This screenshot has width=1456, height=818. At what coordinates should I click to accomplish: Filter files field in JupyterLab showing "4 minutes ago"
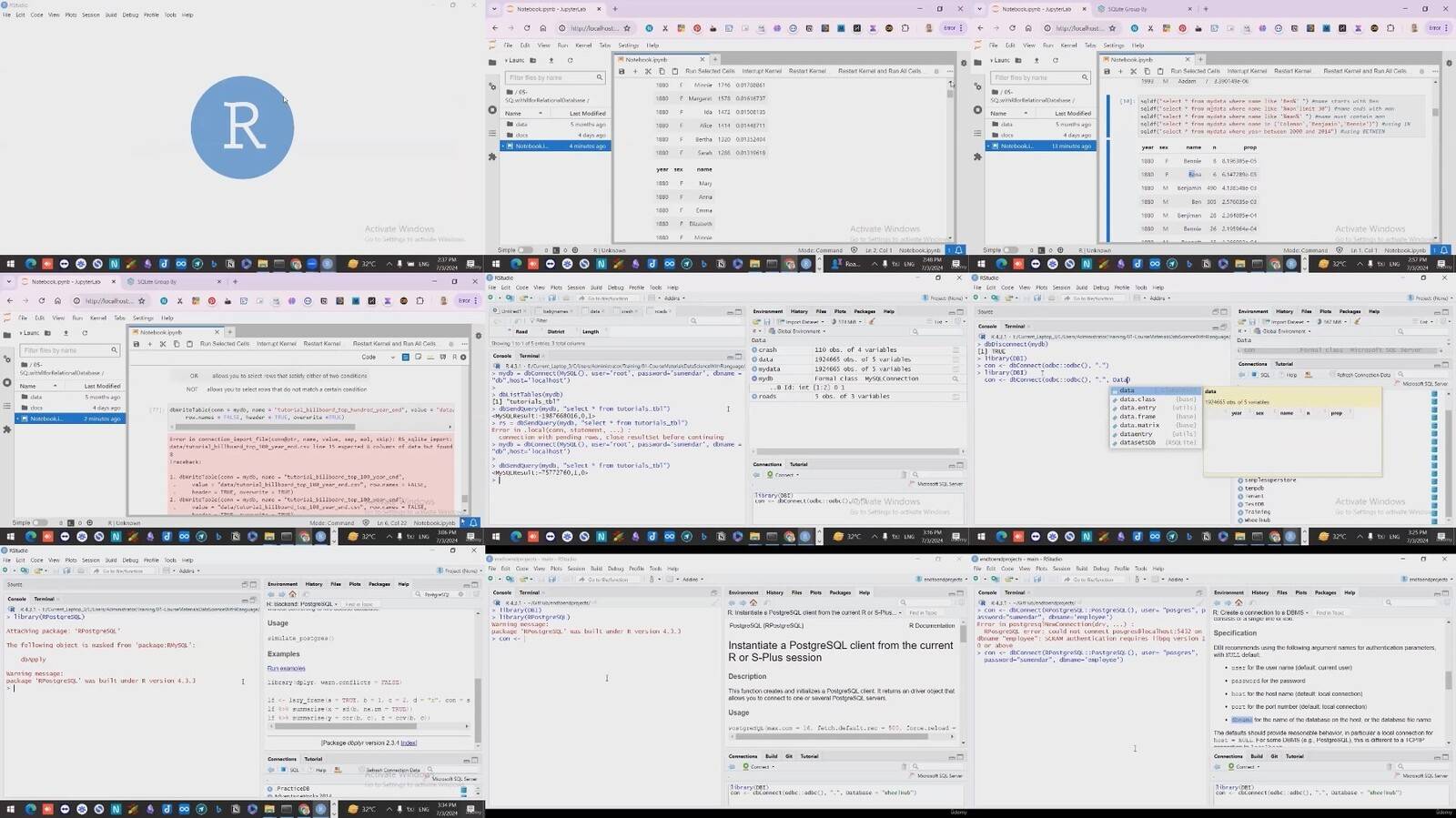pos(555,77)
